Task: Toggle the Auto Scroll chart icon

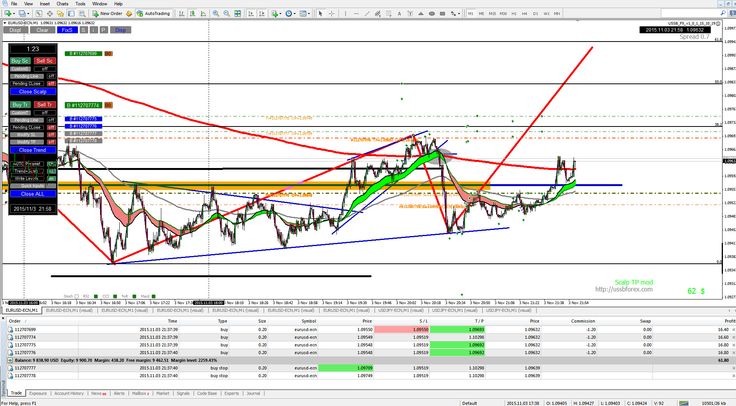Action: pos(251,14)
